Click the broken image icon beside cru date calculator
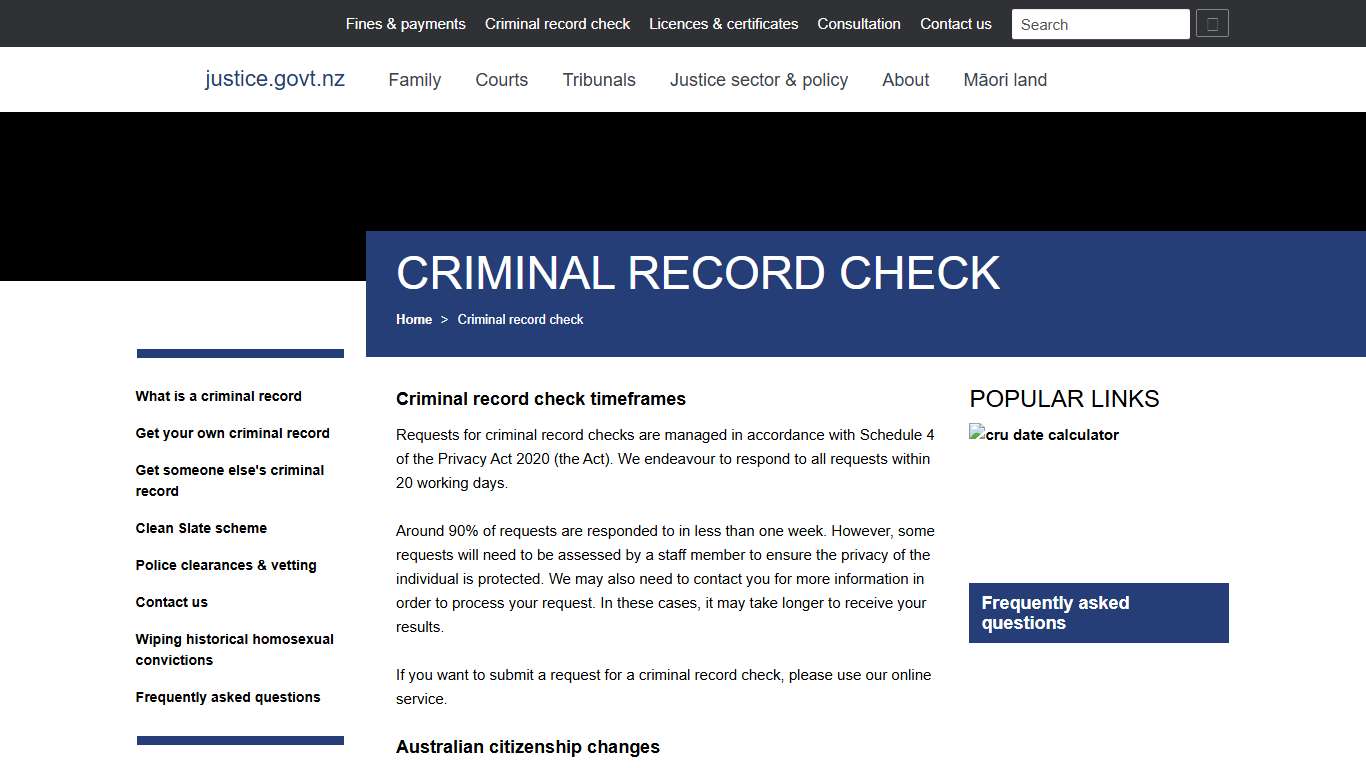1366x768 pixels. [x=976, y=433]
